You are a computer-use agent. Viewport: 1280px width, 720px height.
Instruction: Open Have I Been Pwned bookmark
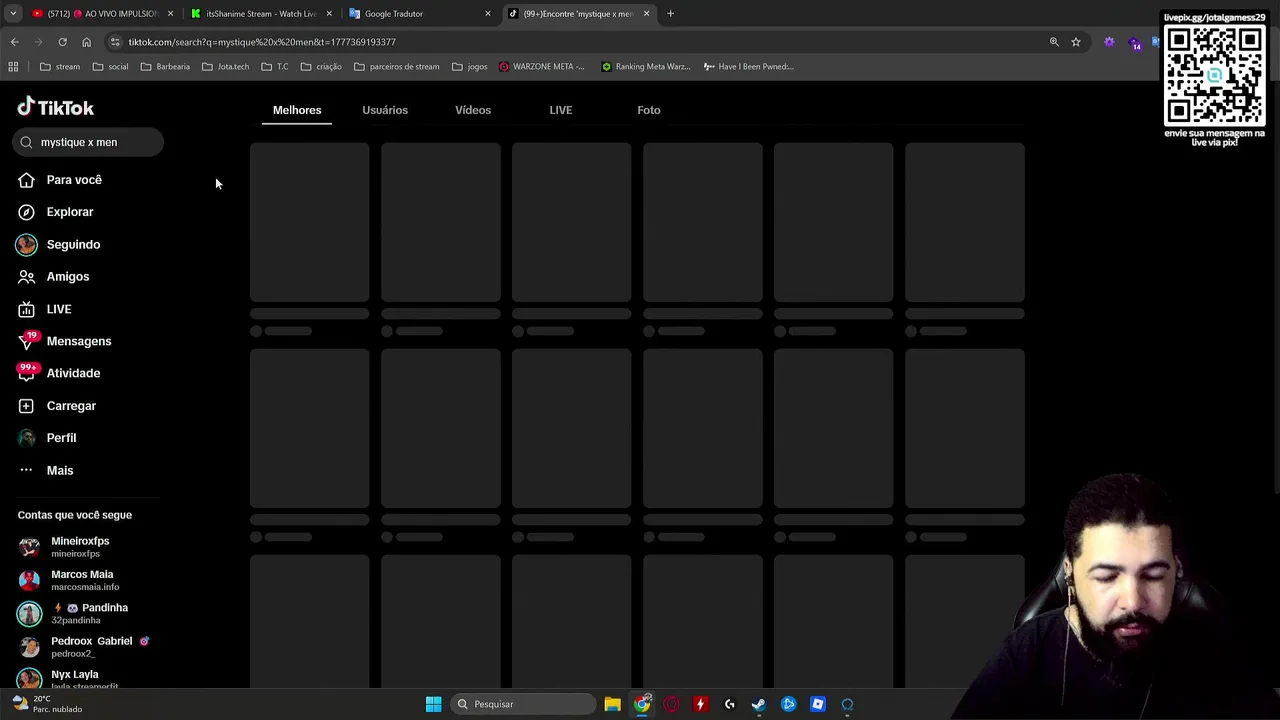pyautogui.click(x=749, y=67)
